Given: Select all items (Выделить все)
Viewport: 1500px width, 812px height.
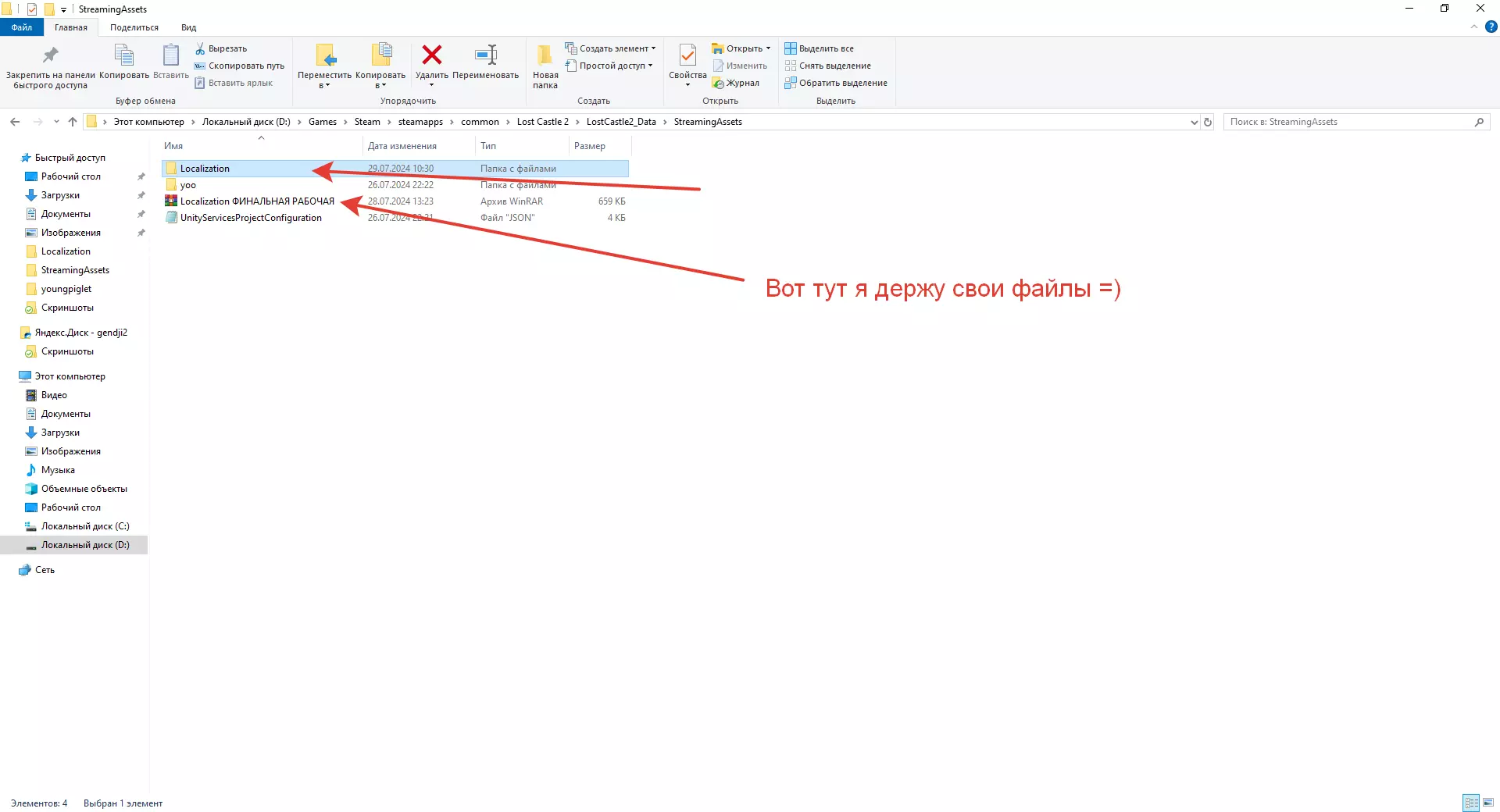Looking at the screenshot, I should pos(820,48).
